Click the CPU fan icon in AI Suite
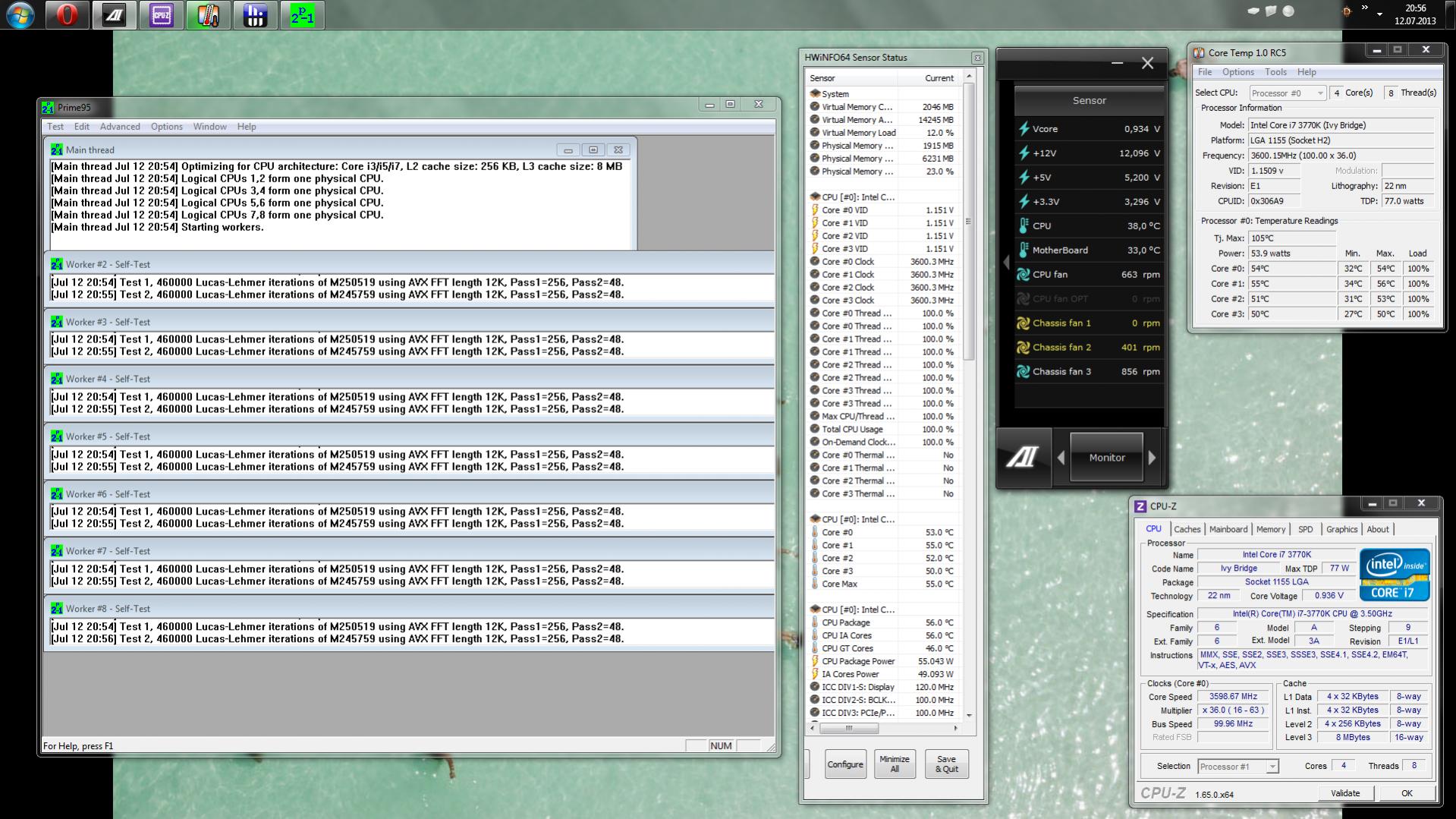The height and width of the screenshot is (819, 1456). pyautogui.click(x=1024, y=275)
